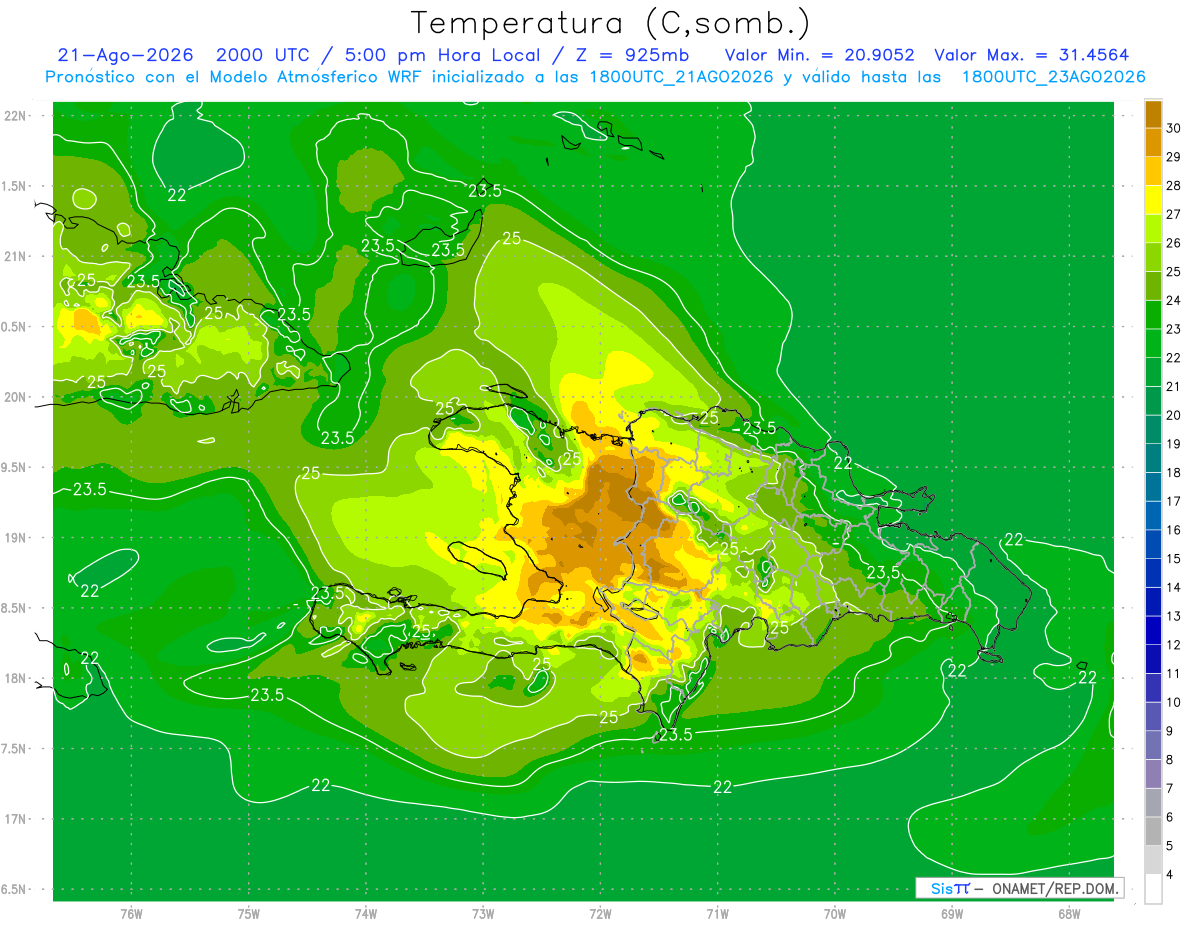Click the '76W' longitude axis label
The image size is (1200, 927).
click(x=131, y=914)
